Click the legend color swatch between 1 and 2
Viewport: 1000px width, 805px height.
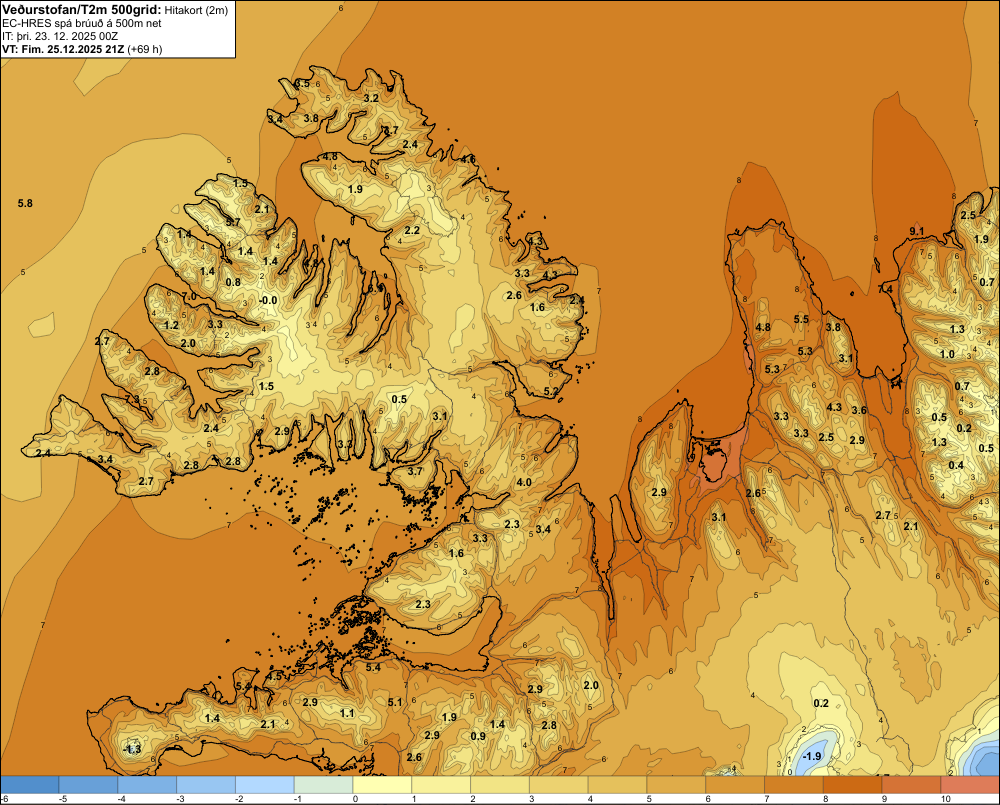[441, 785]
